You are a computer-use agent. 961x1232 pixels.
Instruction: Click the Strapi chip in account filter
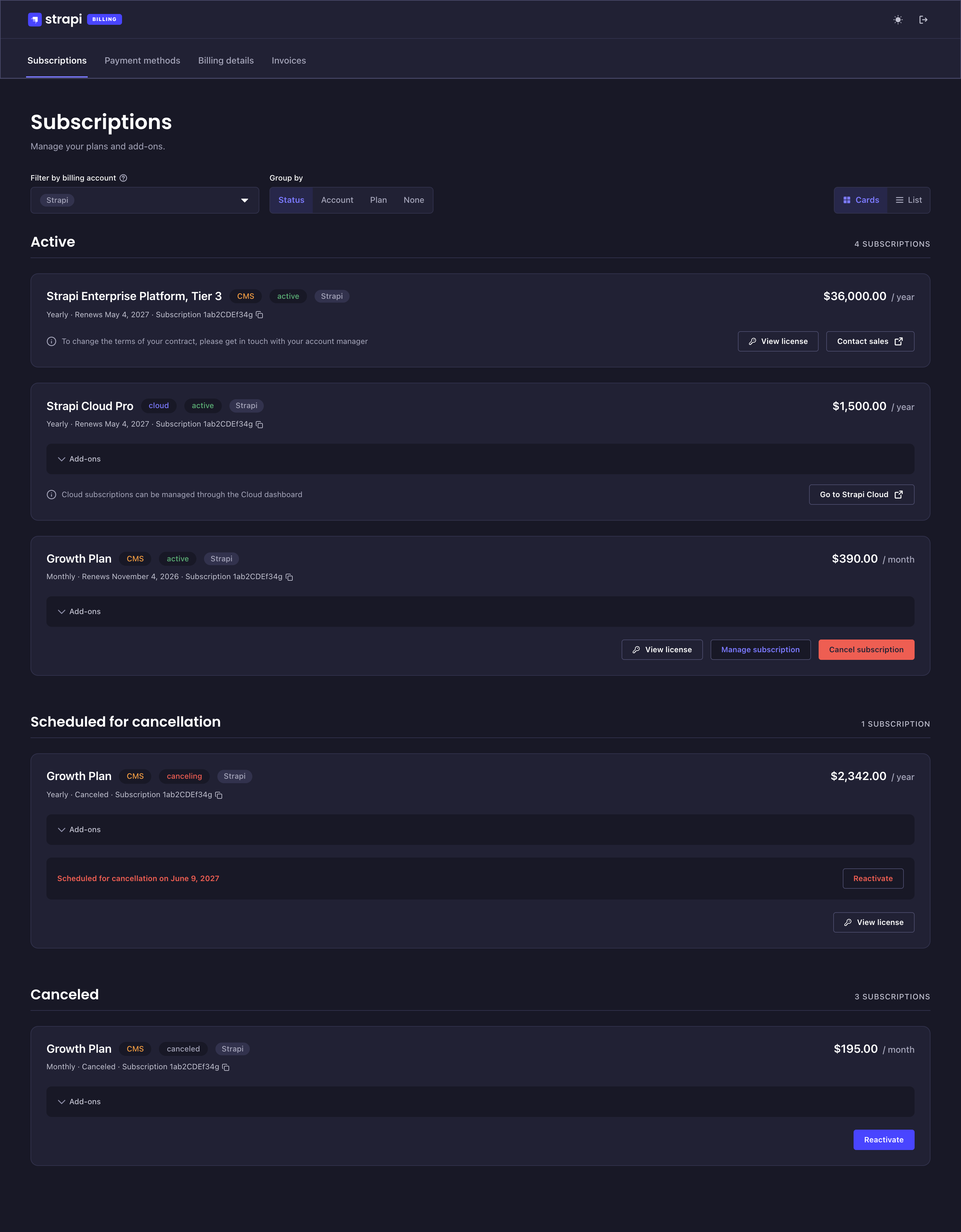click(x=58, y=200)
